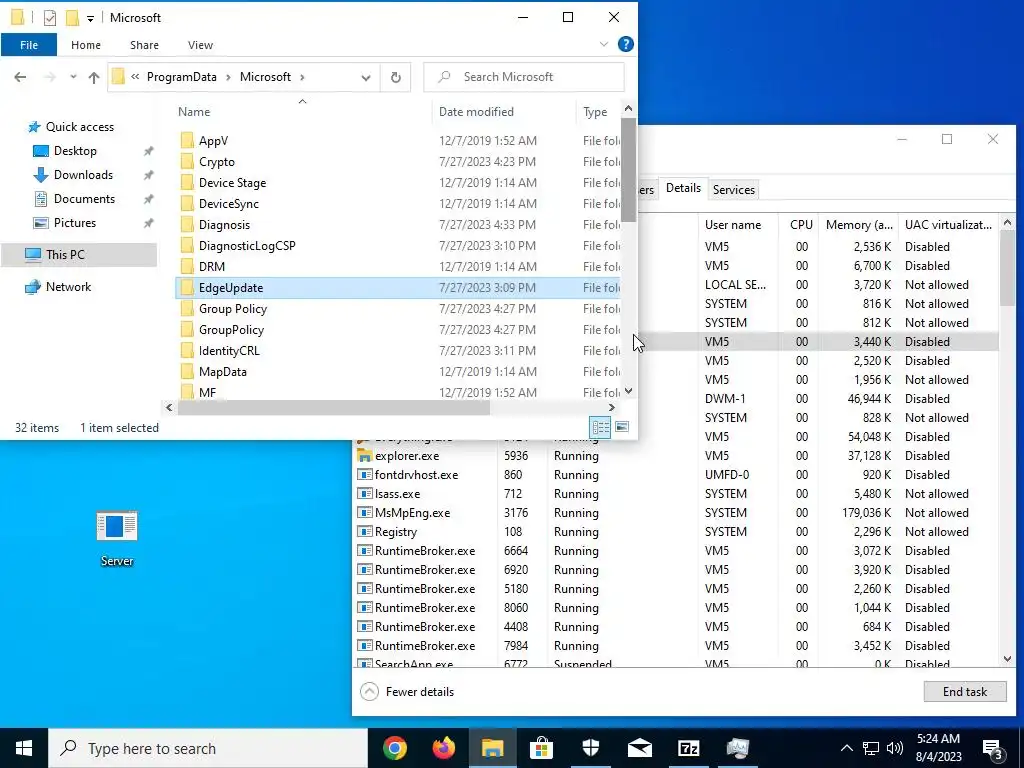Select the DiagnosticLogCSP folder
This screenshot has width=1024, height=768.
pyautogui.click(x=247, y=246)
